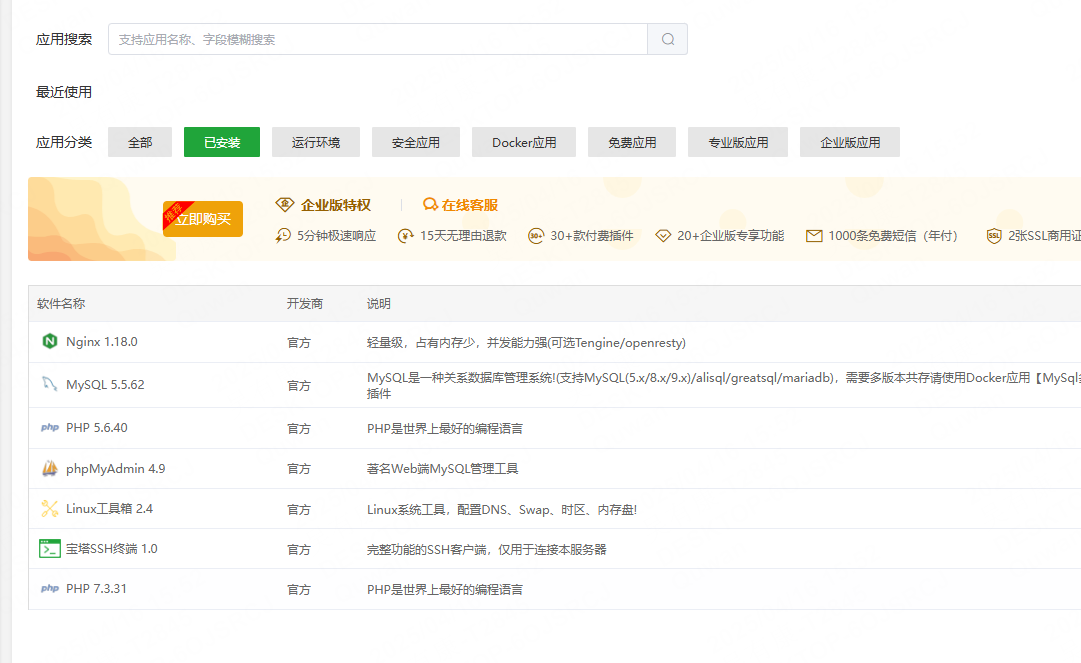Screen dimensions: 1081x663
Task: Click the Linux工具箱 toolbox icon
Action: click(49, 508)
